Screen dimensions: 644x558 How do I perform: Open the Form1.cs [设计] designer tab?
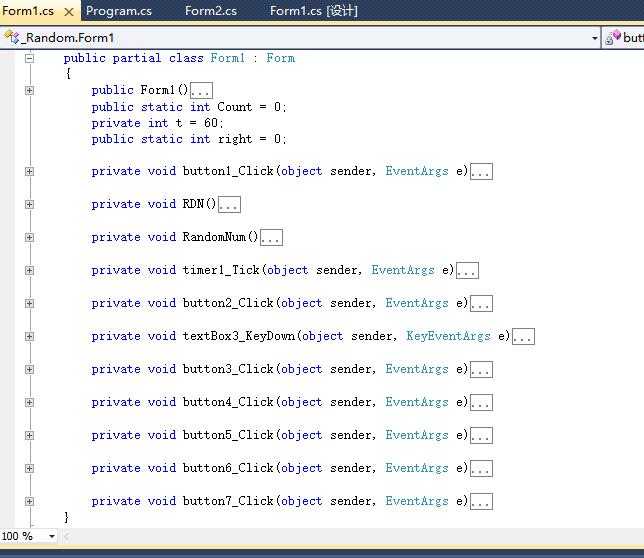[x=313, y=11]
